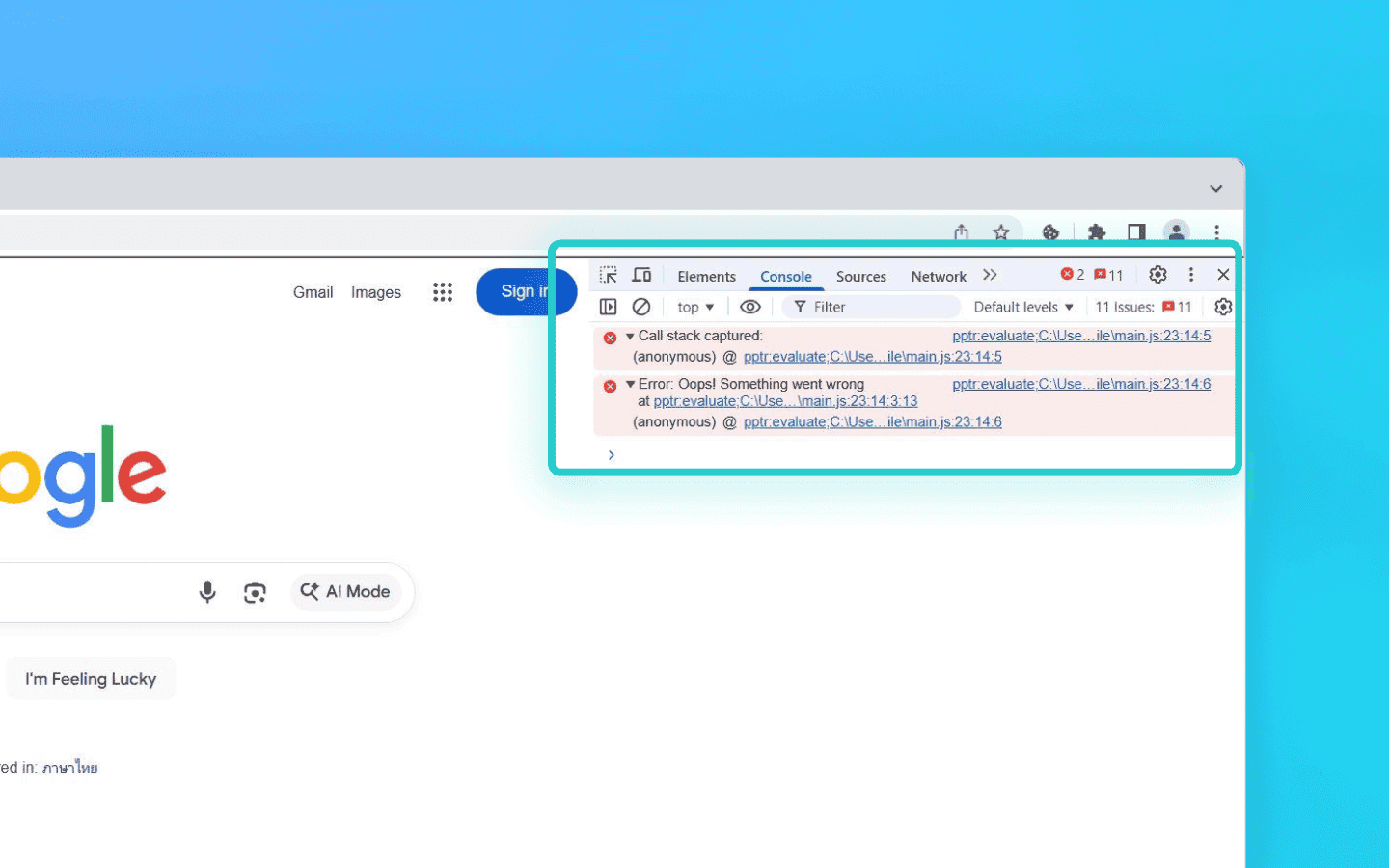This screenshot has width=1389, height=868.
Task: Open the Sources tab
Action: (861, 276)
